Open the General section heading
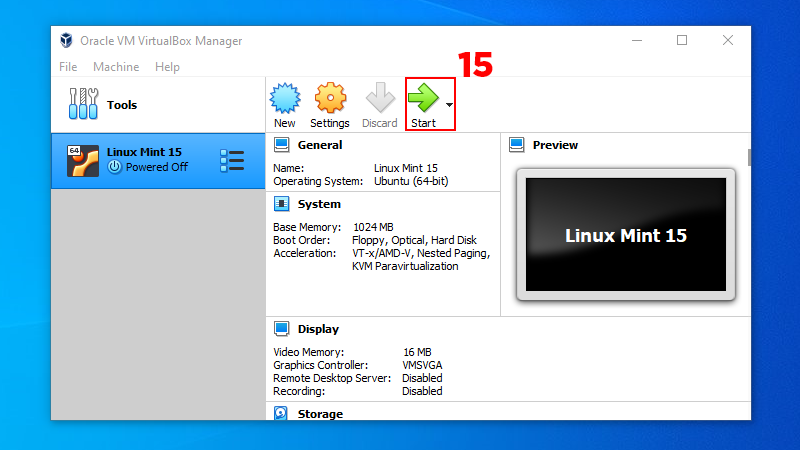 tap(320, 145)
